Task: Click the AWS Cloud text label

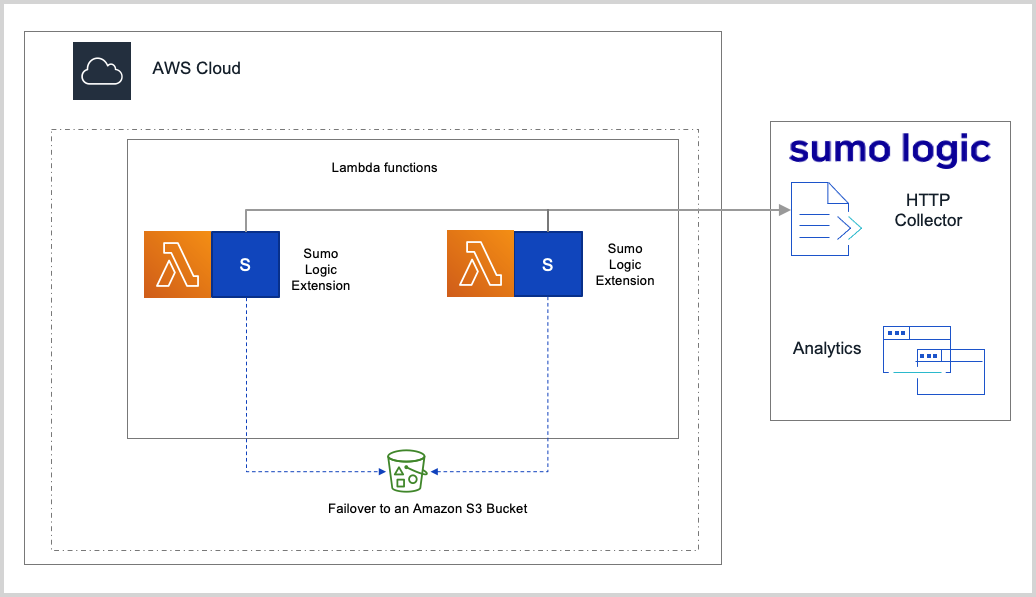Action: tap(196, 69)
